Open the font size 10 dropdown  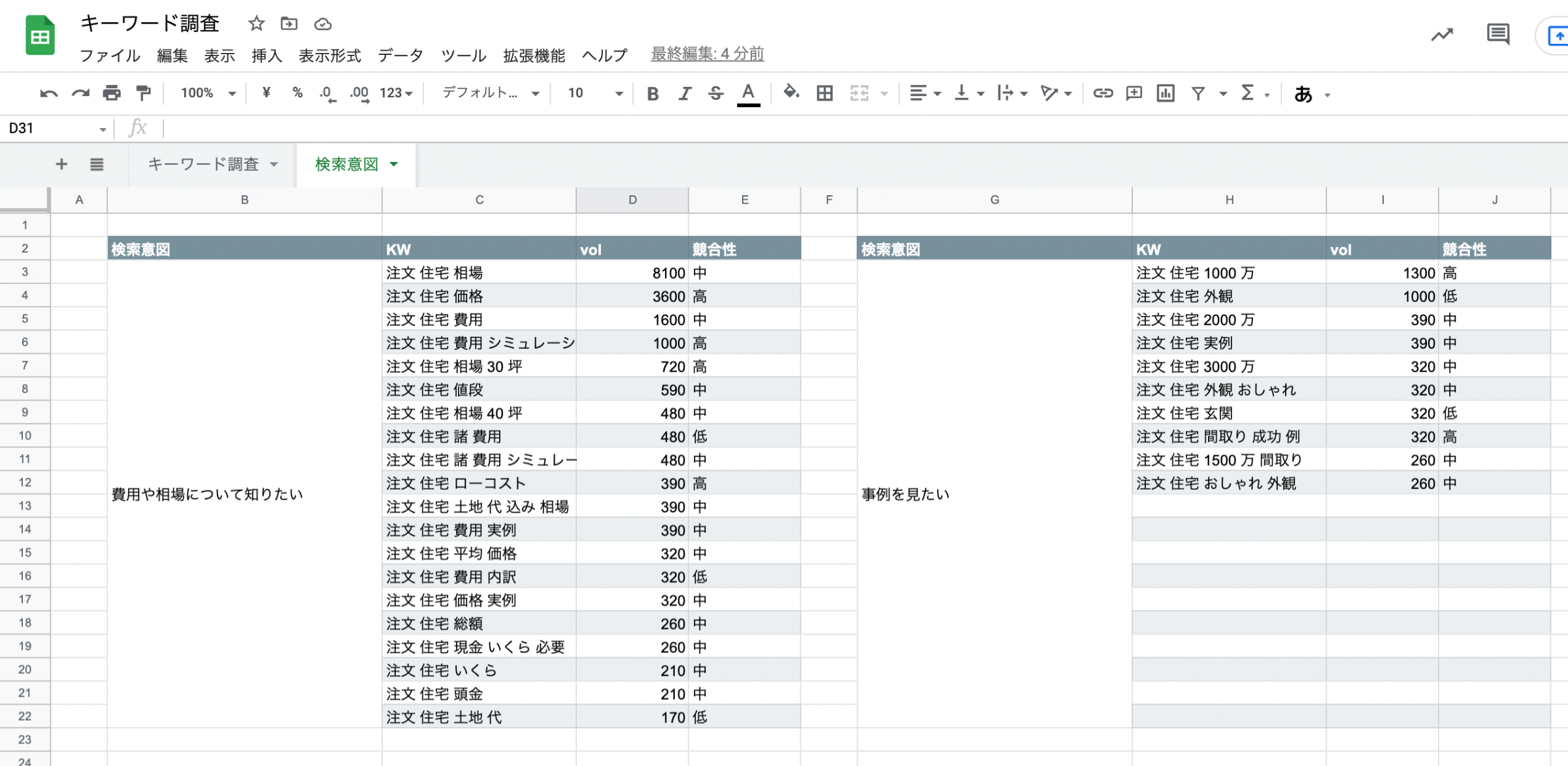pos(595,93)
